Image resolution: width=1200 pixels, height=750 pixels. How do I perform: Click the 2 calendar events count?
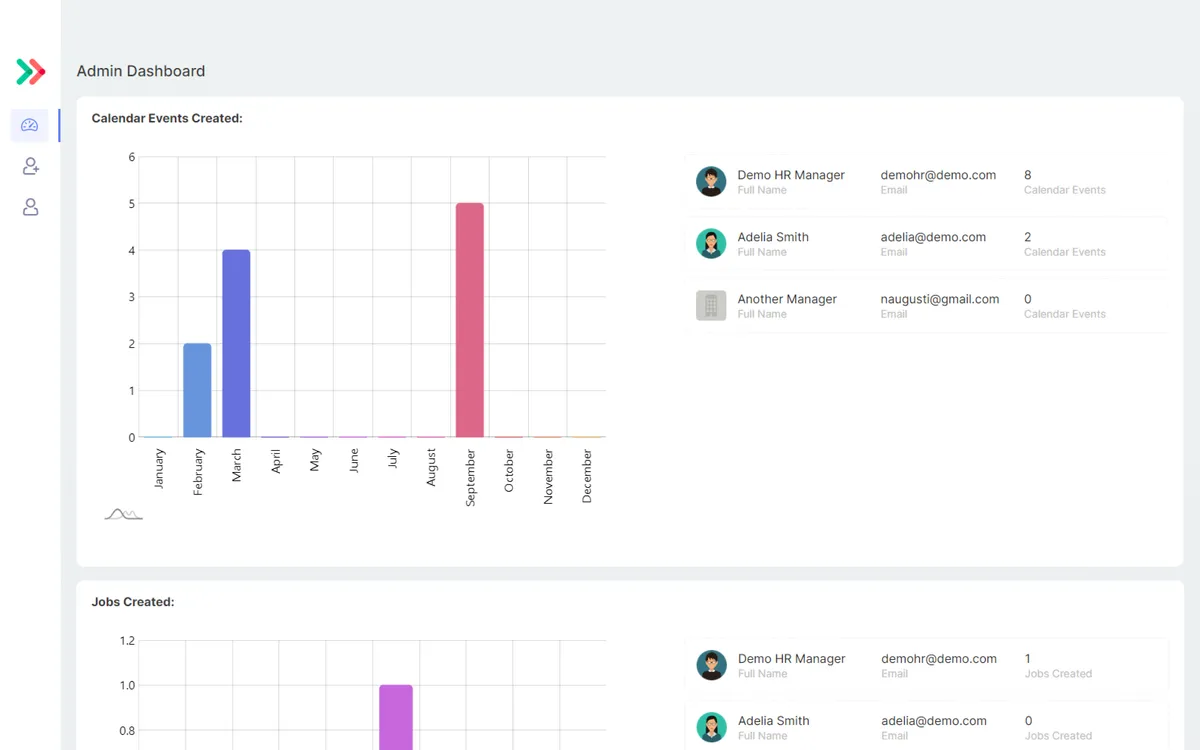(1028, 237)
